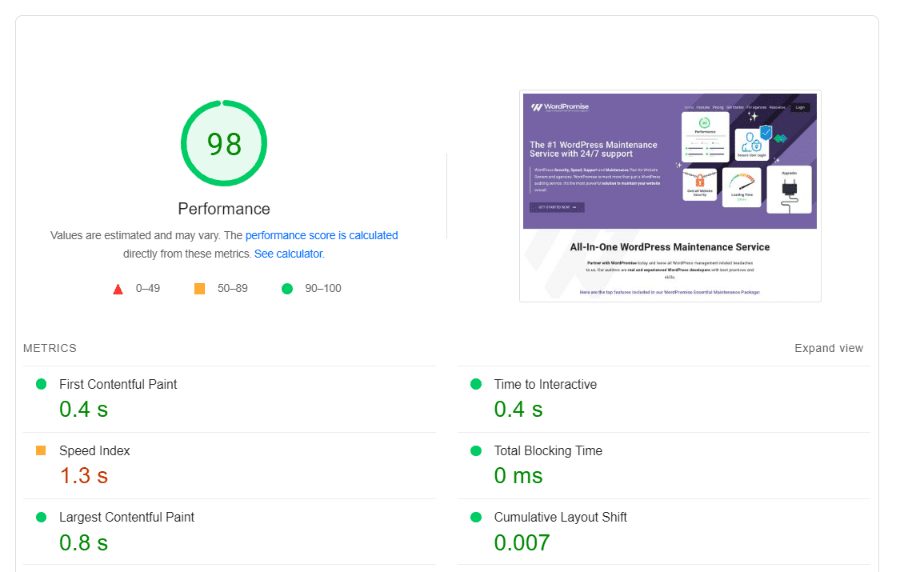
Task: Click the '1.3 s' Speed Index value
Action: click(84, 476)
